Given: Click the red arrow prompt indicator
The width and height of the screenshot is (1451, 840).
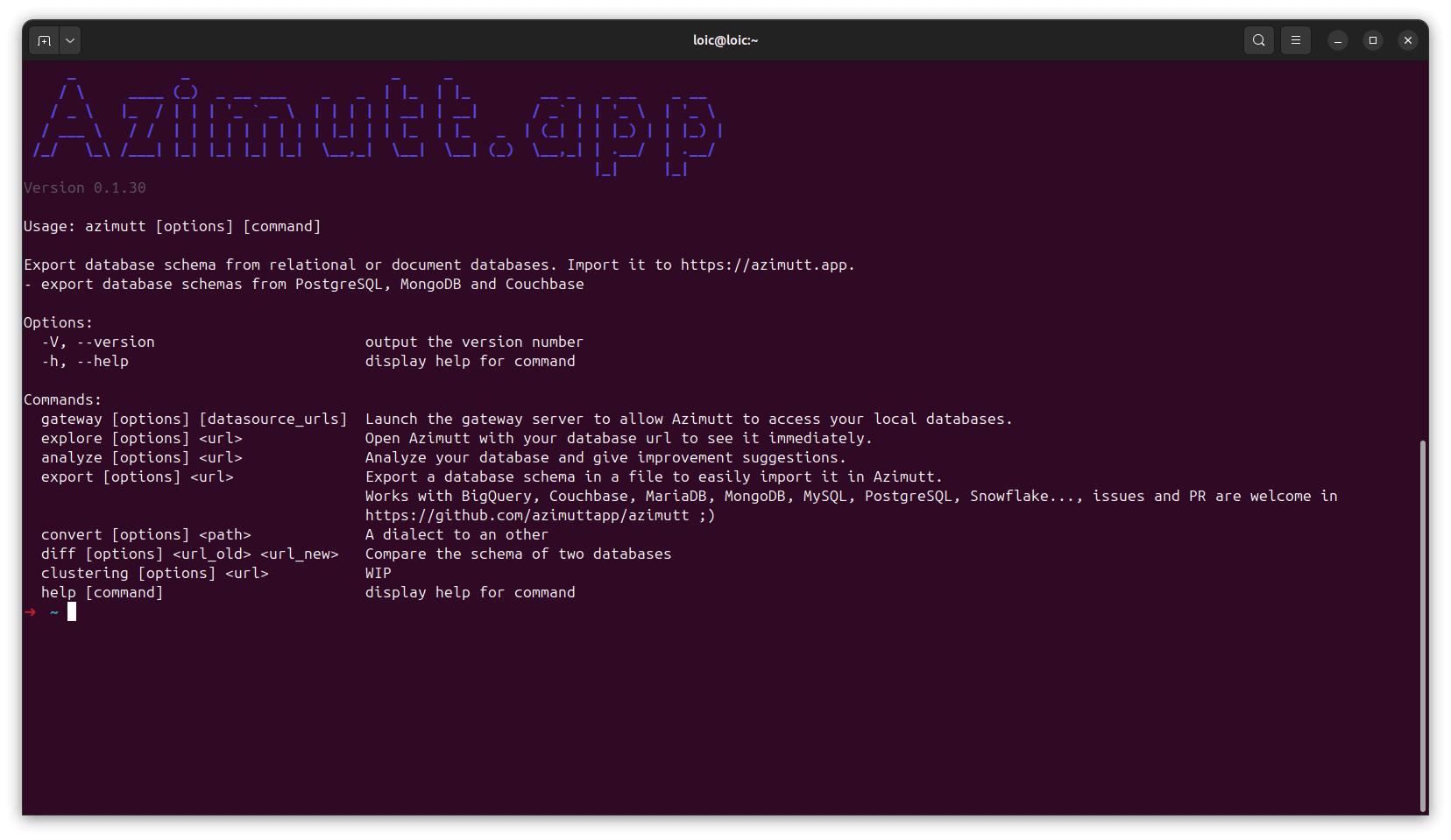Looking at the screenshot, I should tap(29, 611).
